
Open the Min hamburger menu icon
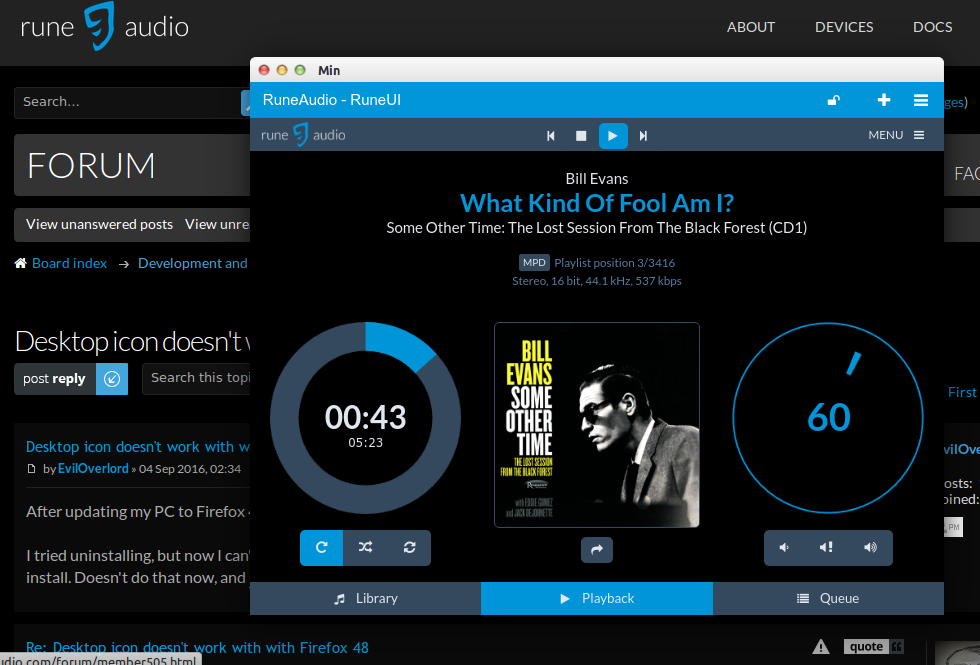(921, 100)
